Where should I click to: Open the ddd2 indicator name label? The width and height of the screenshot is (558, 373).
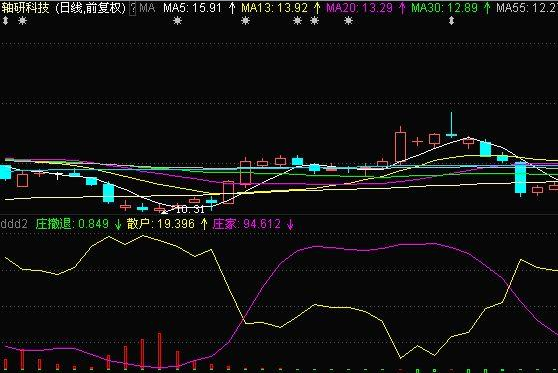(14, 224)
